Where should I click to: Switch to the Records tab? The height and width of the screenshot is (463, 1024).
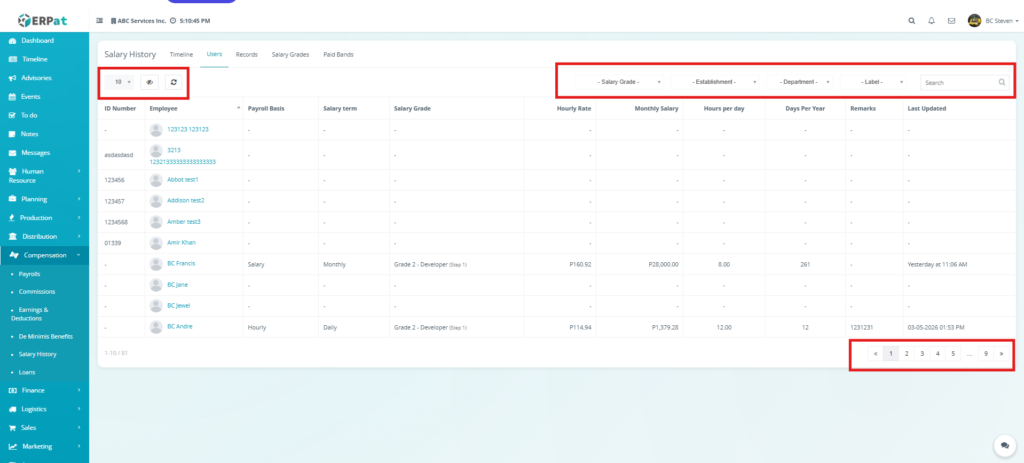[x=246, y=54]
